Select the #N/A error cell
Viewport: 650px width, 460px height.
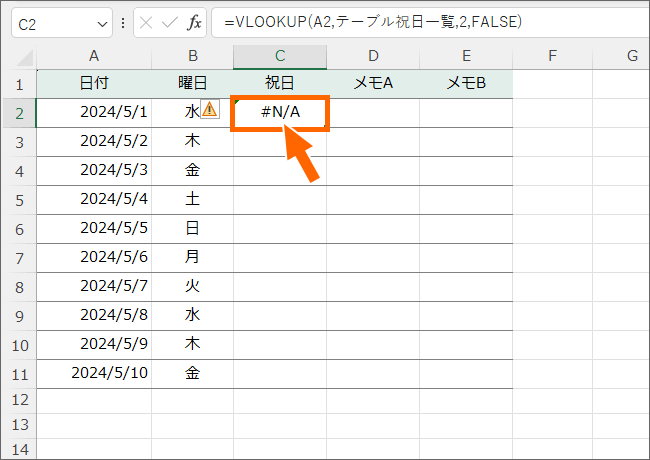[x=280, y=113]
